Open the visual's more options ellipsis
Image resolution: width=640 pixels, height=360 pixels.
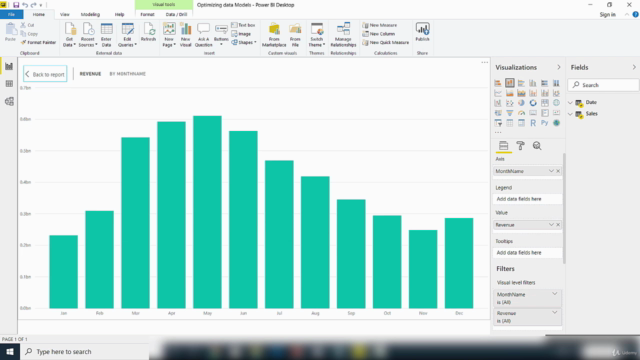484,62
